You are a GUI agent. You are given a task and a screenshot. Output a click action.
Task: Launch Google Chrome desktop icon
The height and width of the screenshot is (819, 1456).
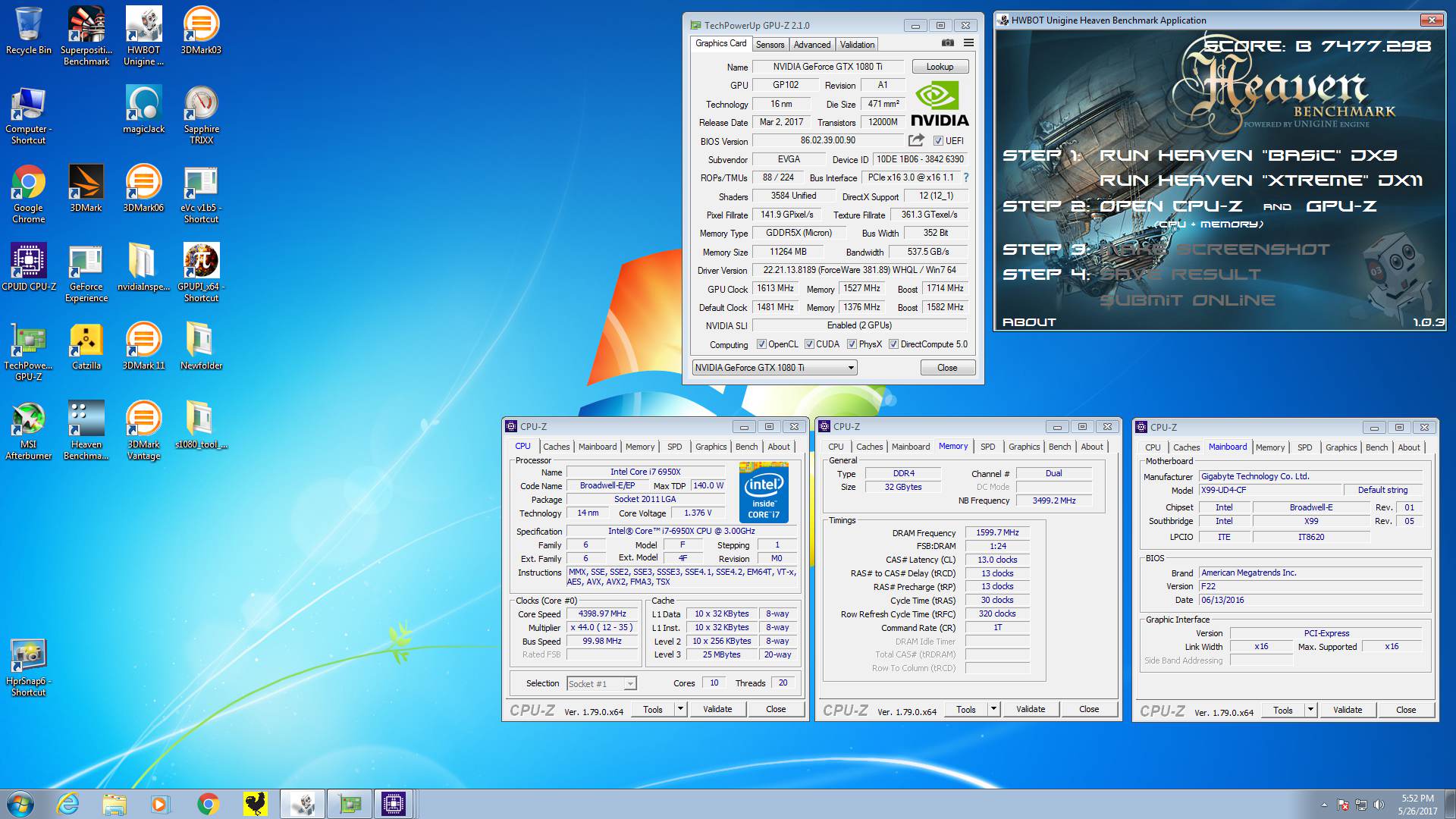tap(28, 194)
